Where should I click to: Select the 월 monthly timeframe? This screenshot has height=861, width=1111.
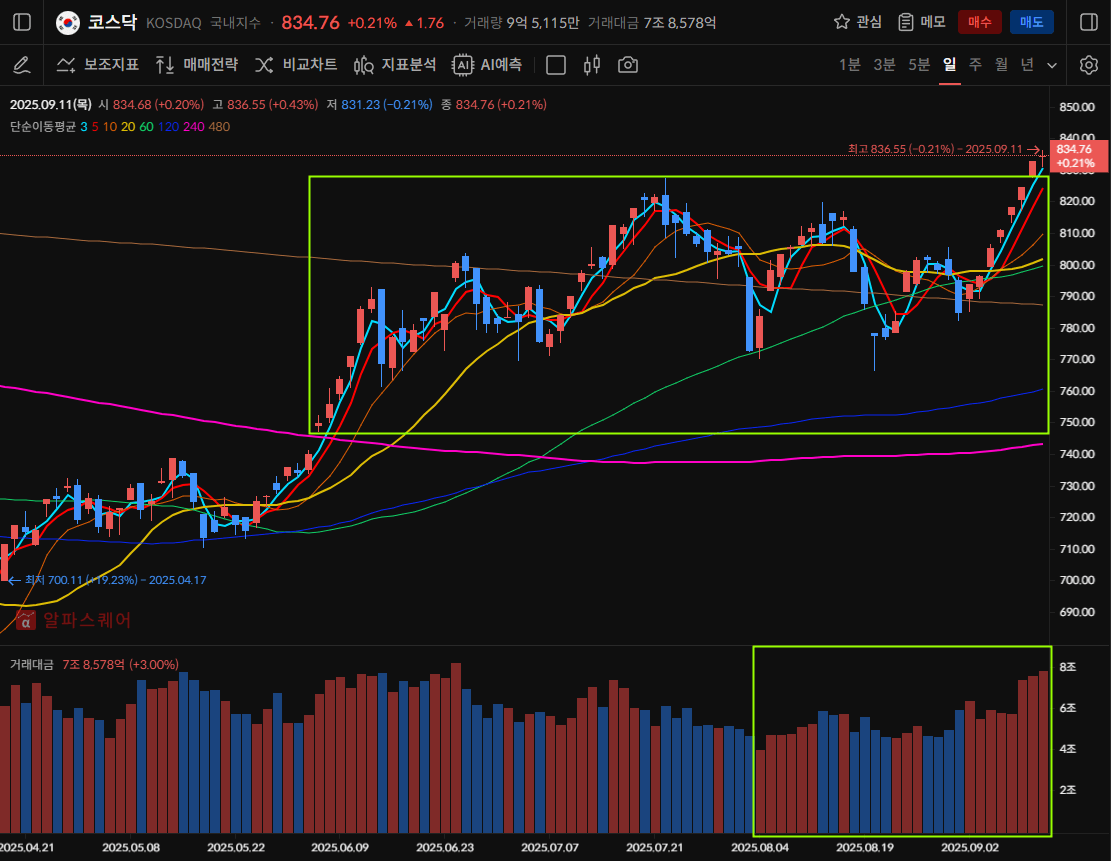click(x=1001, y=65)
